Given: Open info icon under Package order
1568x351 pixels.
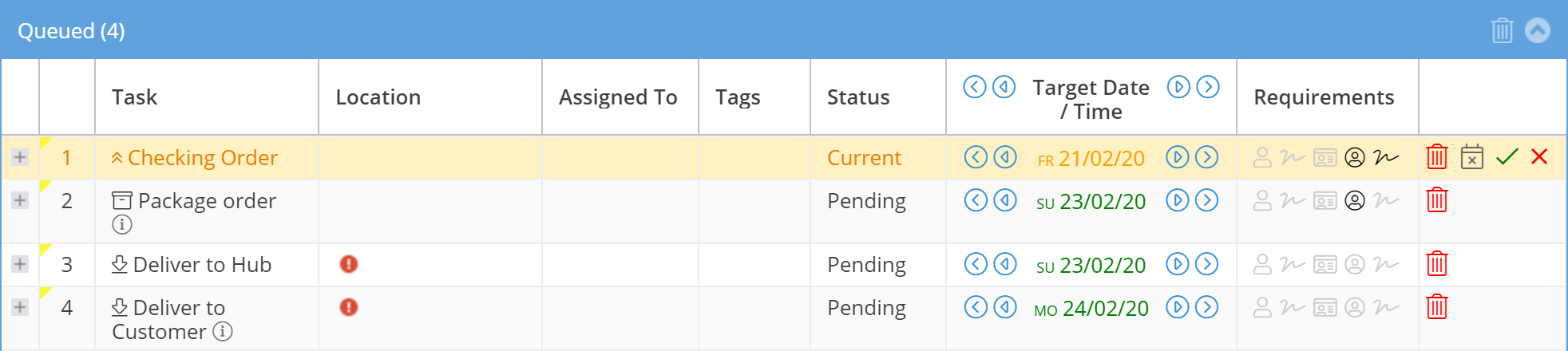Looking at the screenshot, I should (122, 225).
